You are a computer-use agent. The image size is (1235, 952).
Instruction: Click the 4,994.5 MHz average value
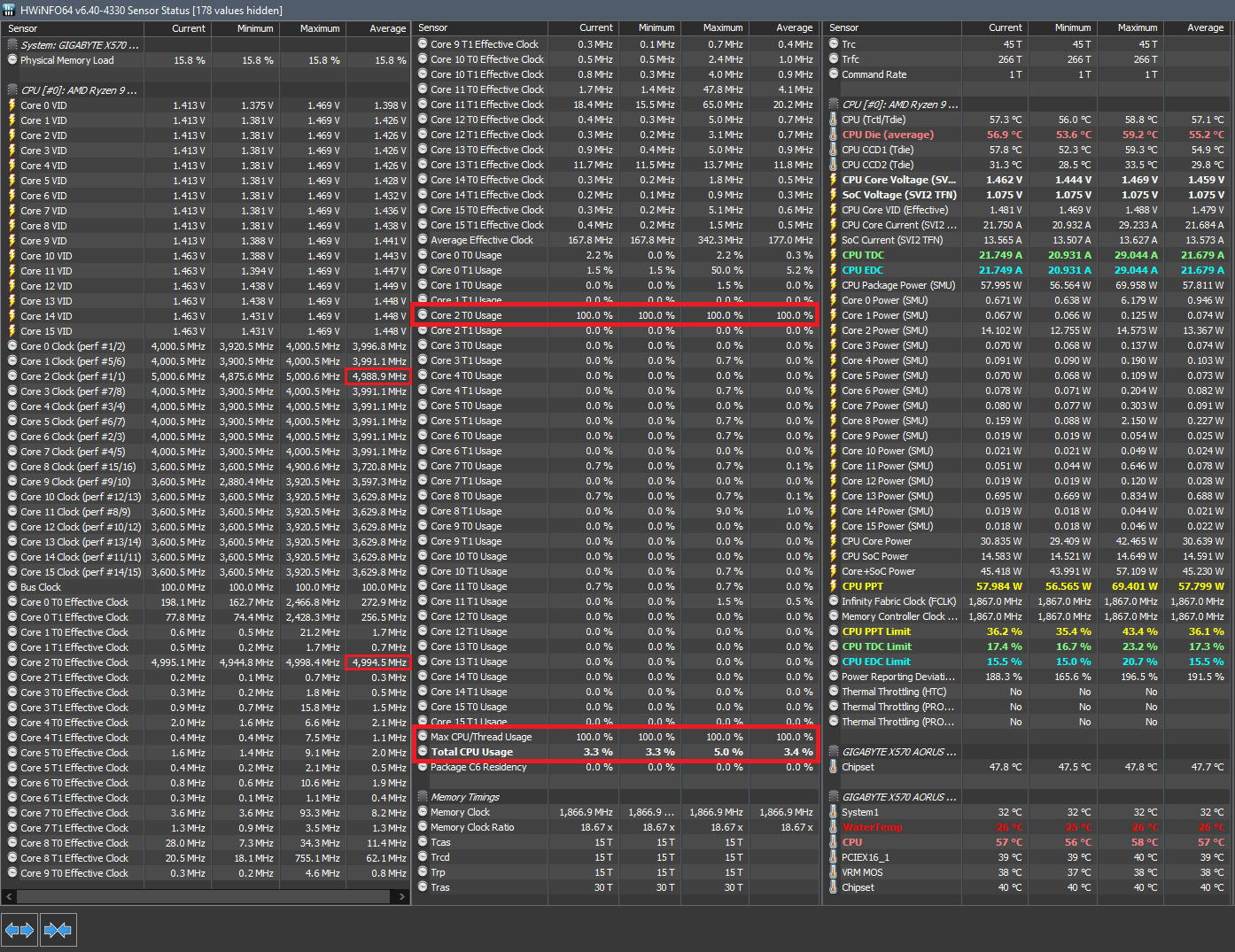pos(378,662)
